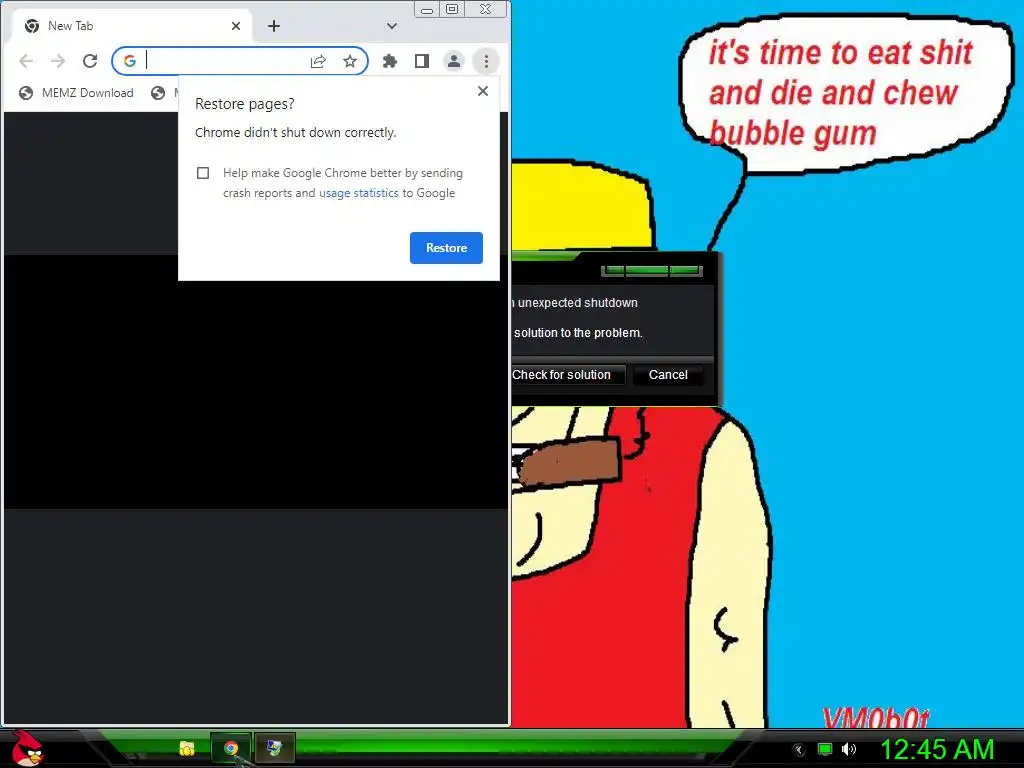Show hidden tray icons arrow

click(798, 749)
